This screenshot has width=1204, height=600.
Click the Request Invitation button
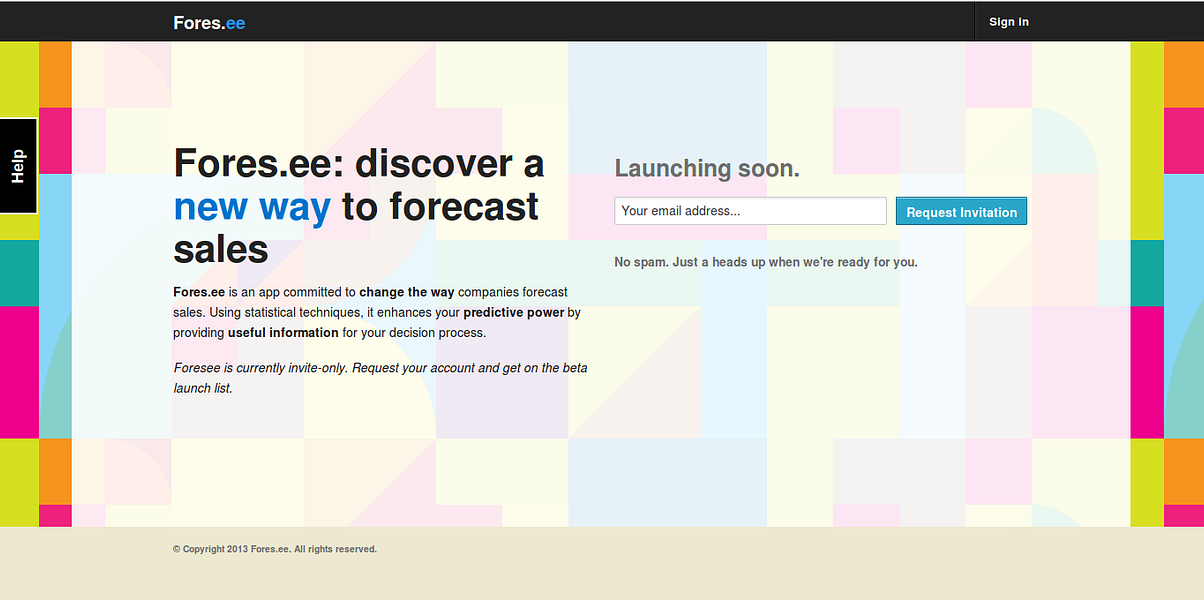pos(961,211)
